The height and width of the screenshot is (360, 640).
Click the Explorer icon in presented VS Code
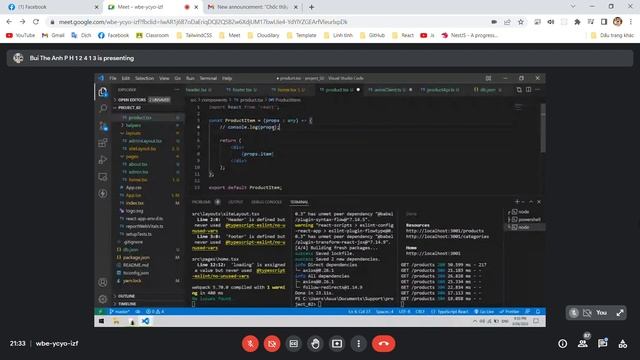[x=102, y=91]
